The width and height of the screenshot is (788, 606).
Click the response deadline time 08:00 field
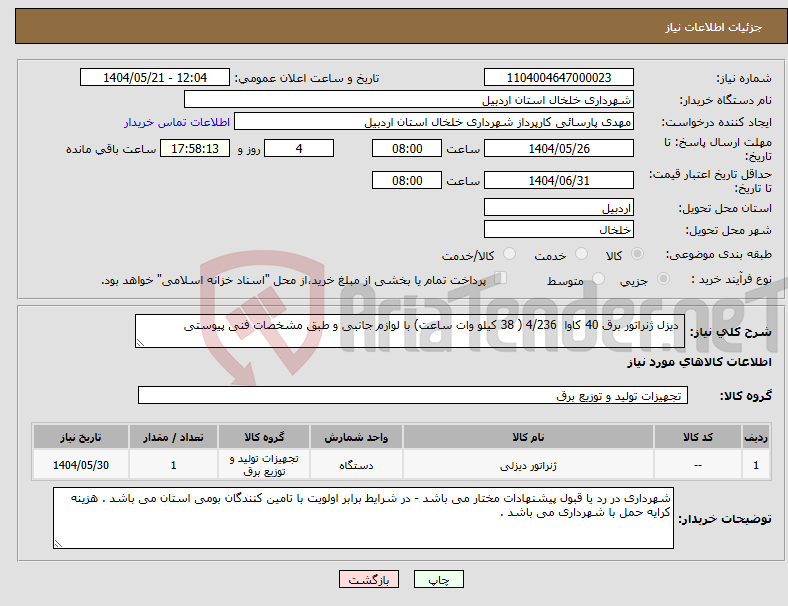tap(407, 148)
